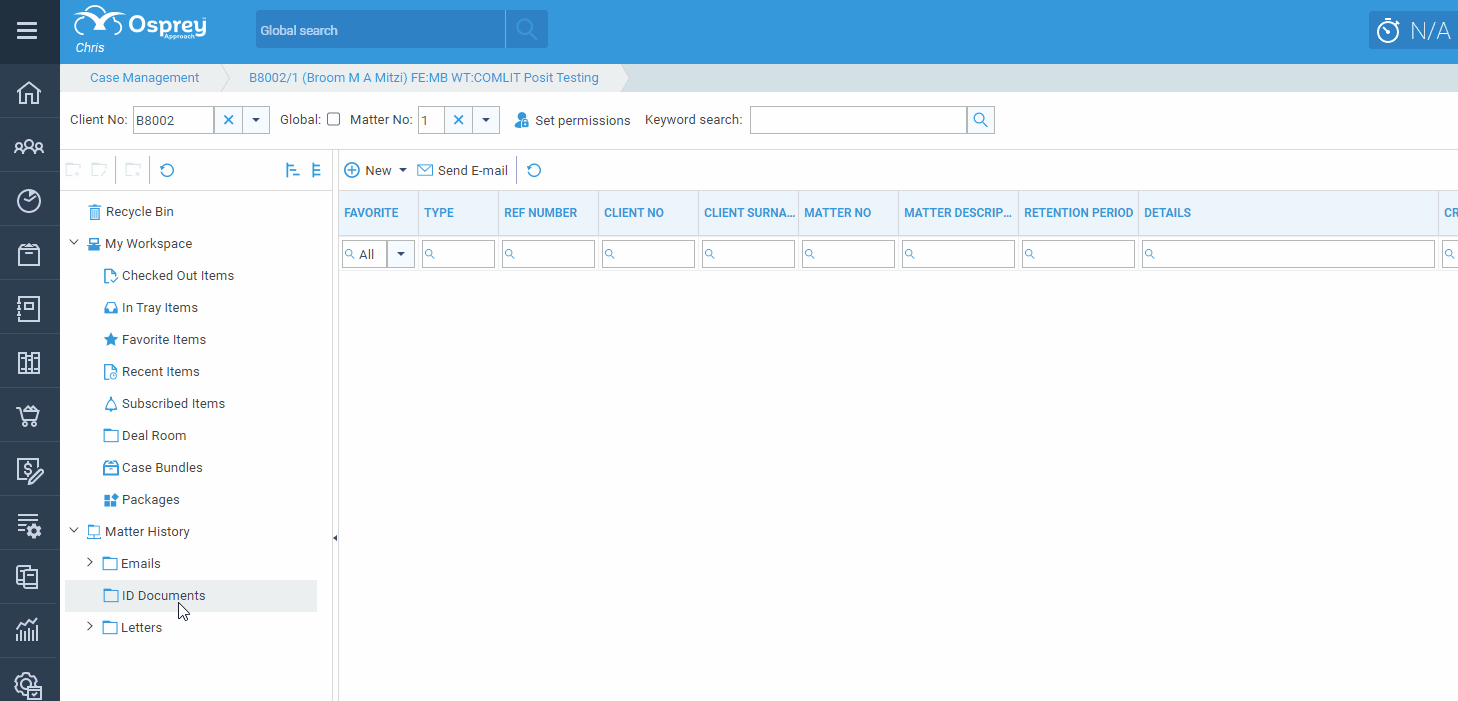Go to Case Management breadcrumb
Image resolution: width=1458 pixels, height=701 pixels.
pyautogui.click(x=145, y=78)
